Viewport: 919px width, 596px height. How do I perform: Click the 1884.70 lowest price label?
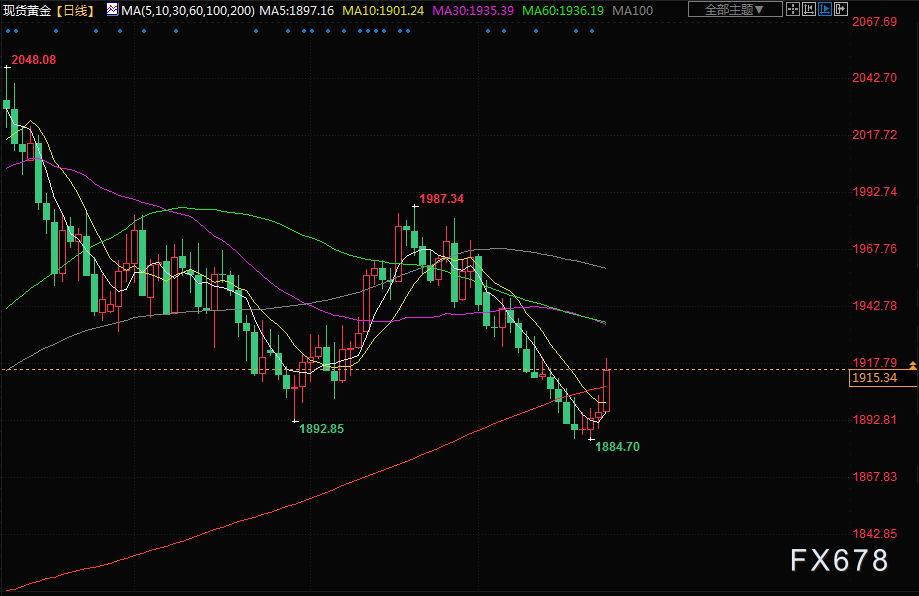coord(617,447)
